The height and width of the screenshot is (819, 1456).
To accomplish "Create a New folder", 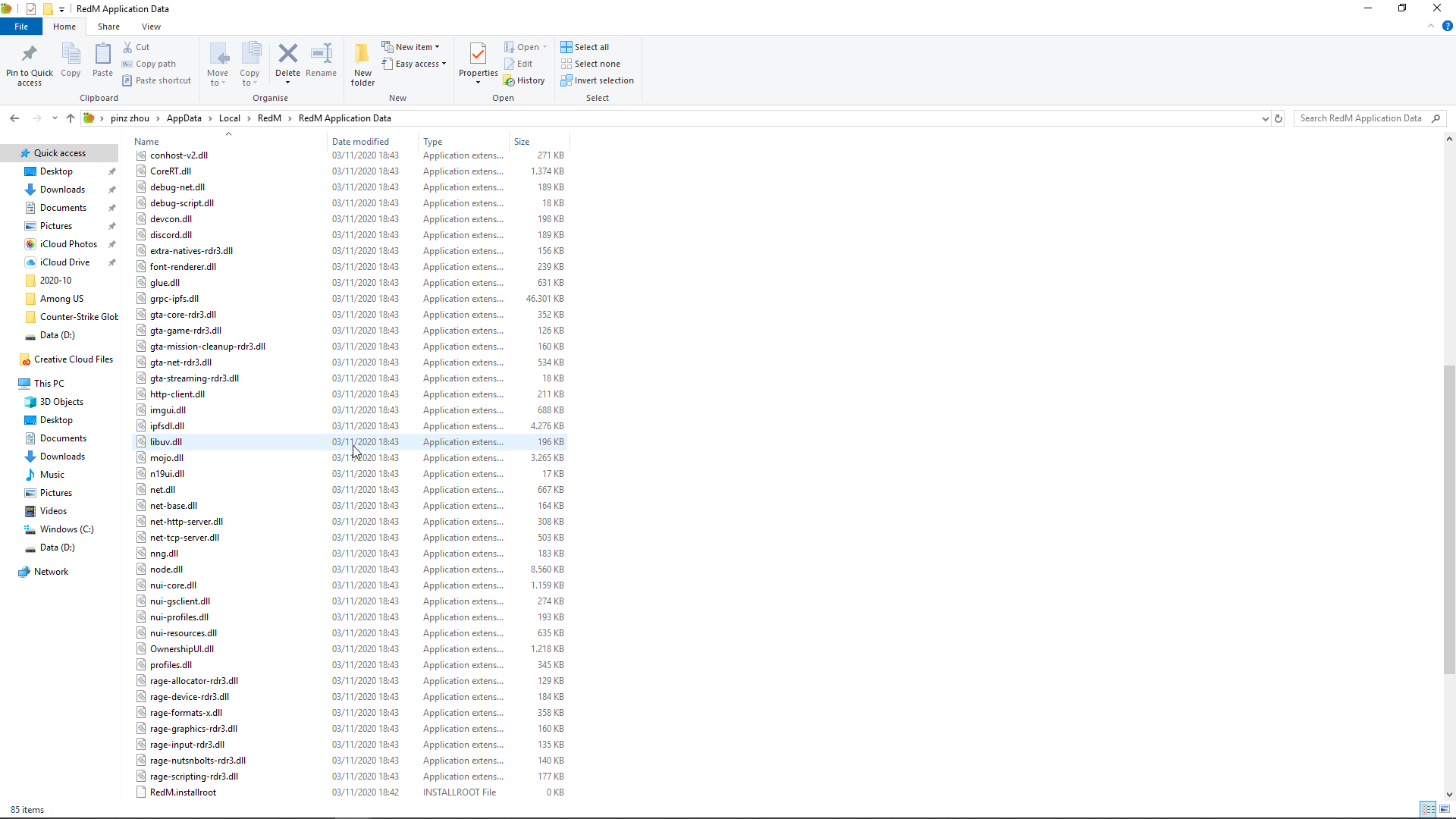I will 362,64.
